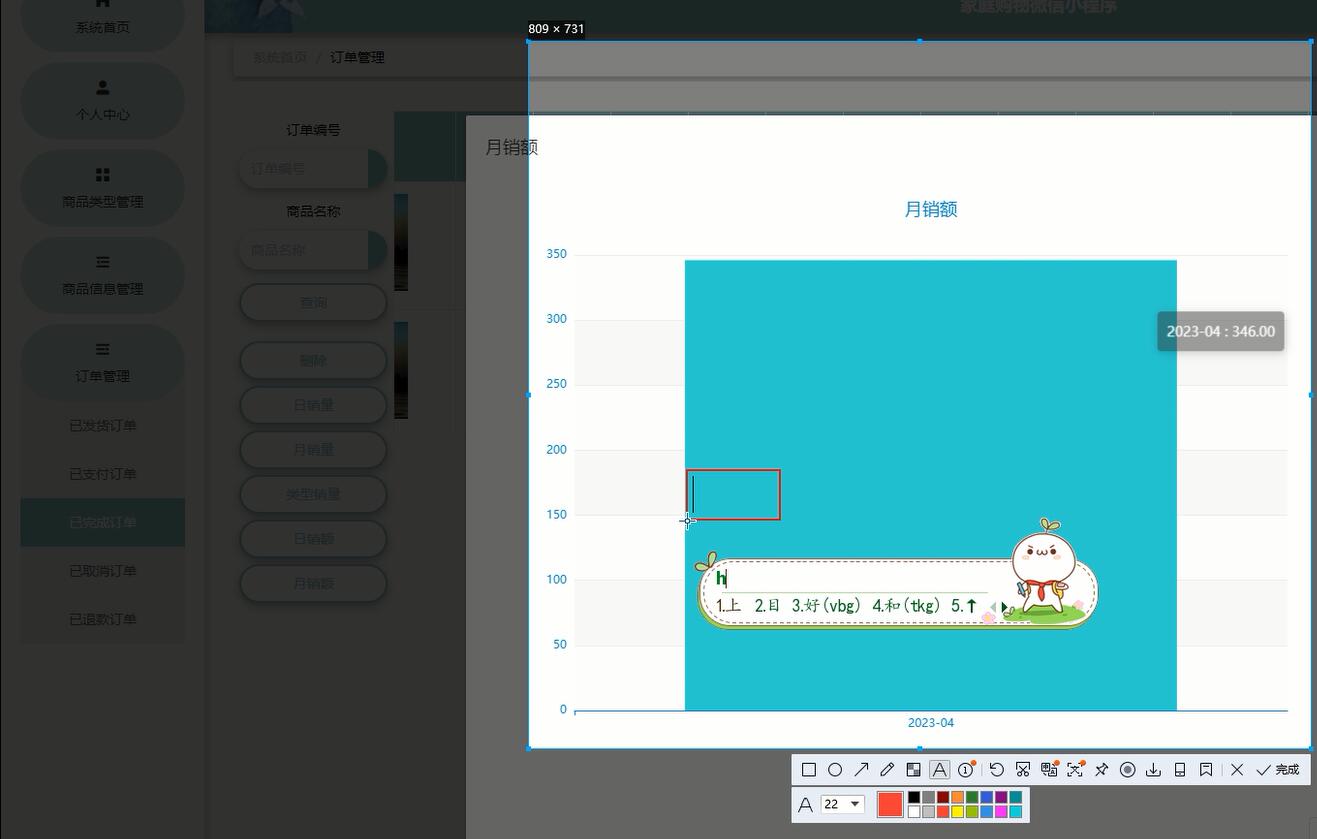The image size is (1317, 839).
Task: Select the text annotation tool
Action: click(x=939, y=769)
